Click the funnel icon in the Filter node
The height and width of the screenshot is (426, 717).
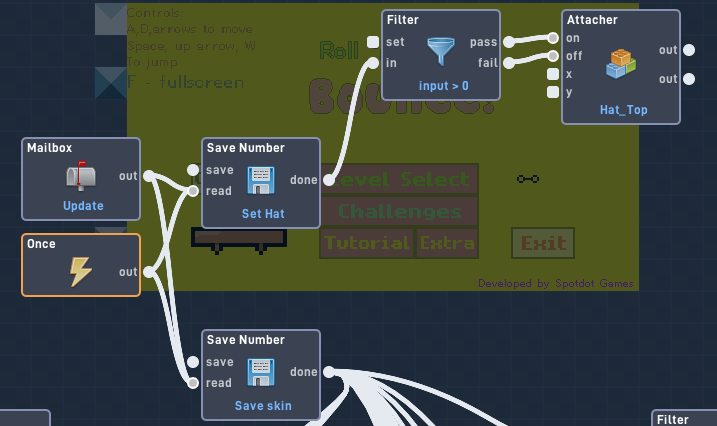(x=441, y=52)
